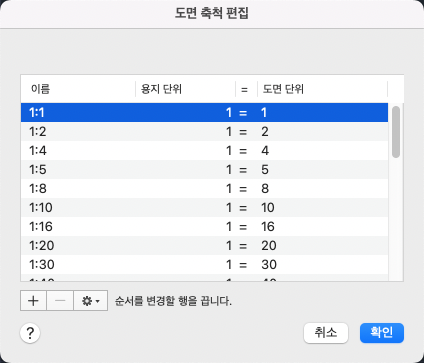Confirm changes with 확인 button
The image size is (424, 363).
tap(382, 333)
